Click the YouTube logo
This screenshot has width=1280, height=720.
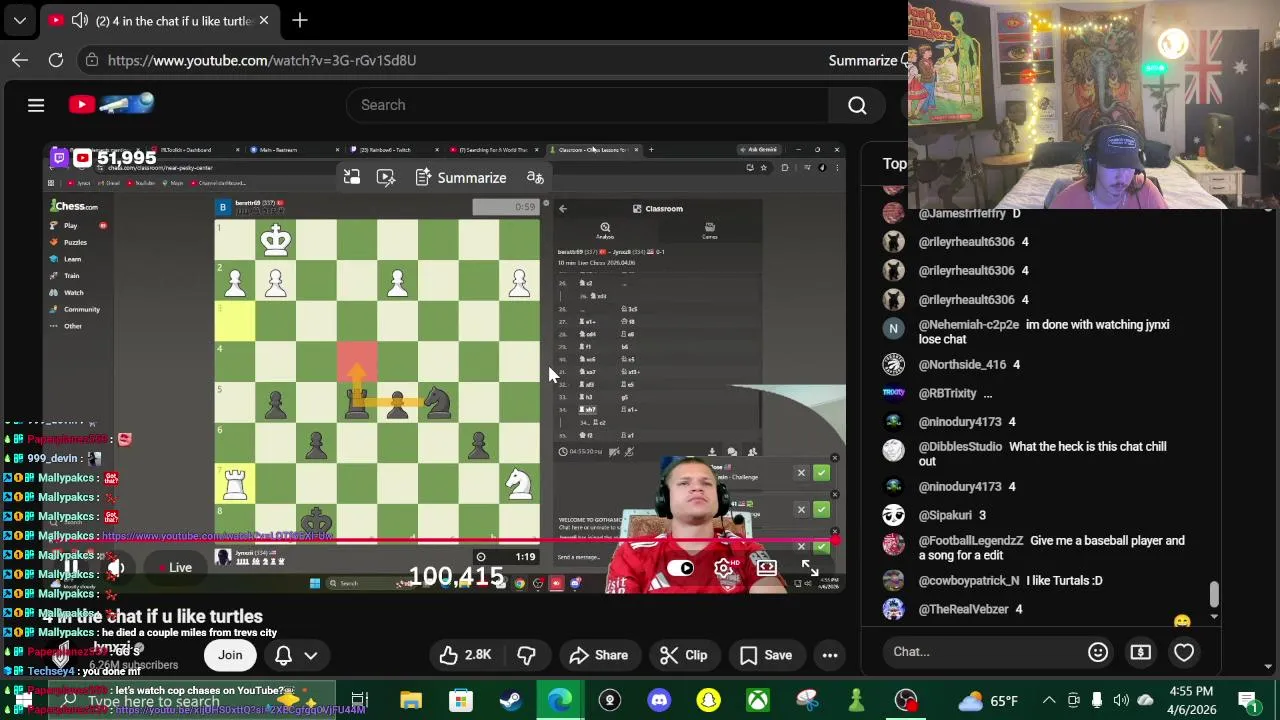pos(111,104)
